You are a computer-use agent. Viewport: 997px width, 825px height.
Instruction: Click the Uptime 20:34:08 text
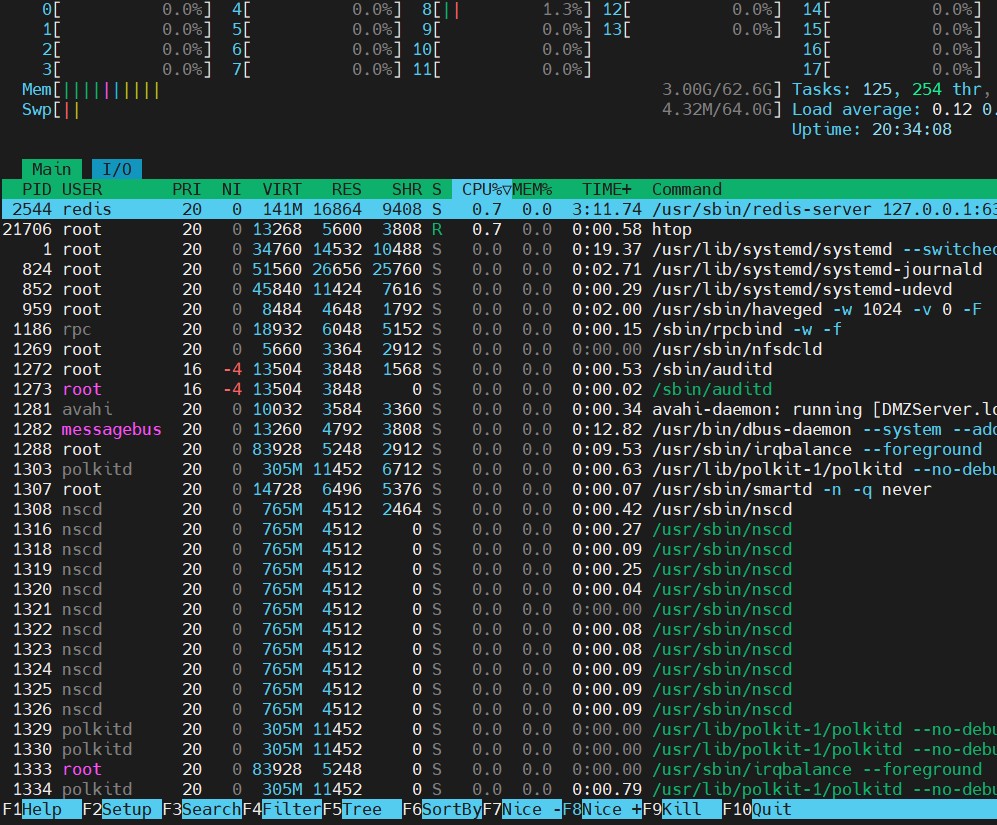[x=872, y=129]
